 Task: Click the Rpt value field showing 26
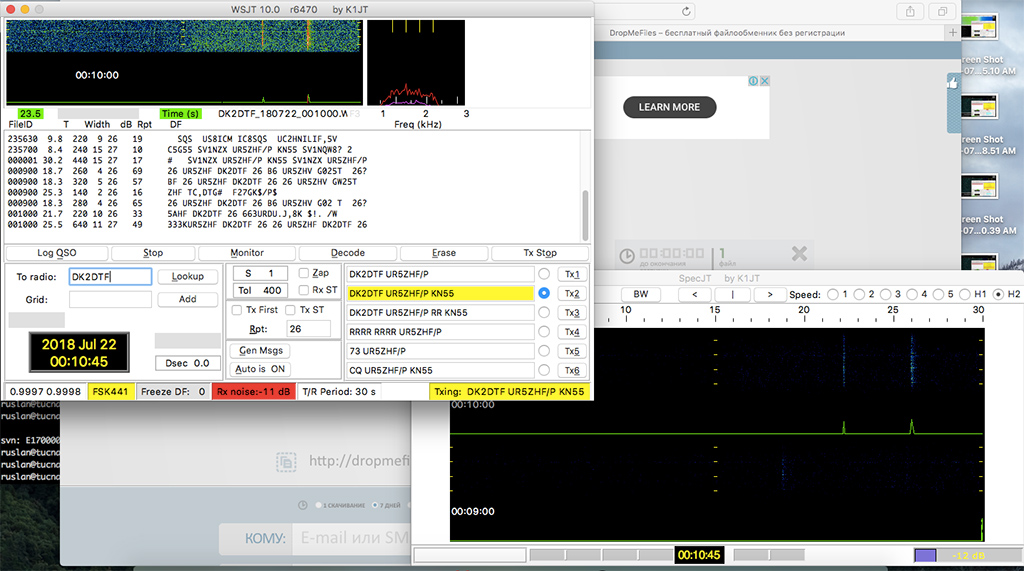(308, 329)
